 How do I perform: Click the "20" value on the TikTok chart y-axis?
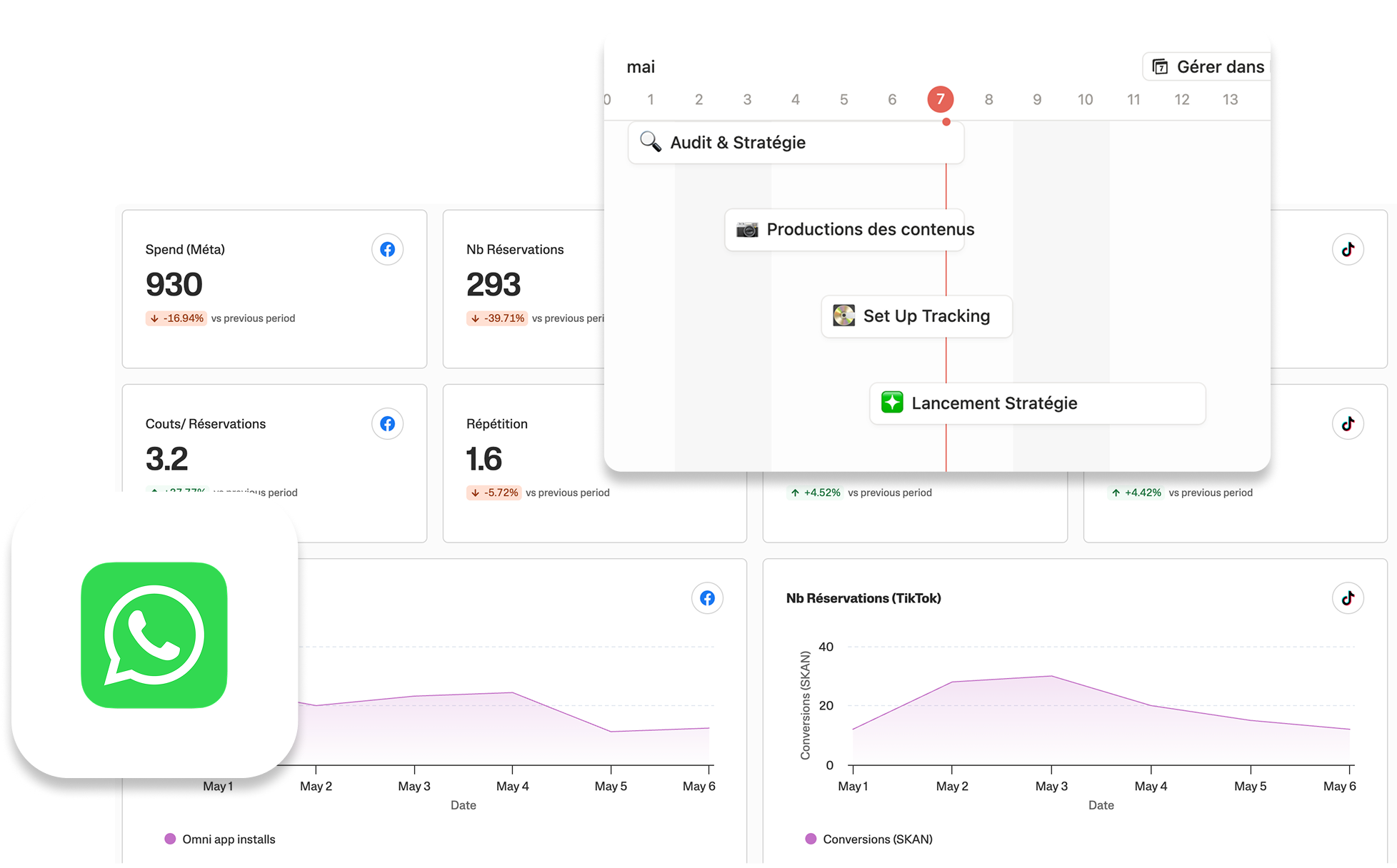point(826,706)
